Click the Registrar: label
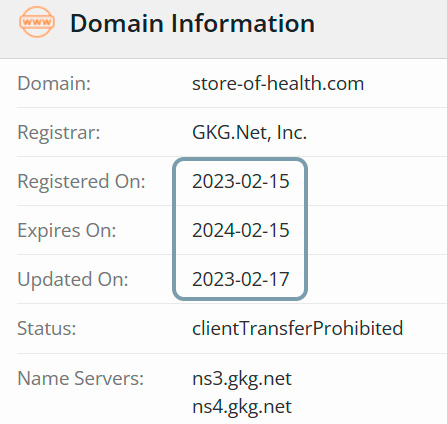This screenshot has height=424, width=447. (x=59, y=132)
